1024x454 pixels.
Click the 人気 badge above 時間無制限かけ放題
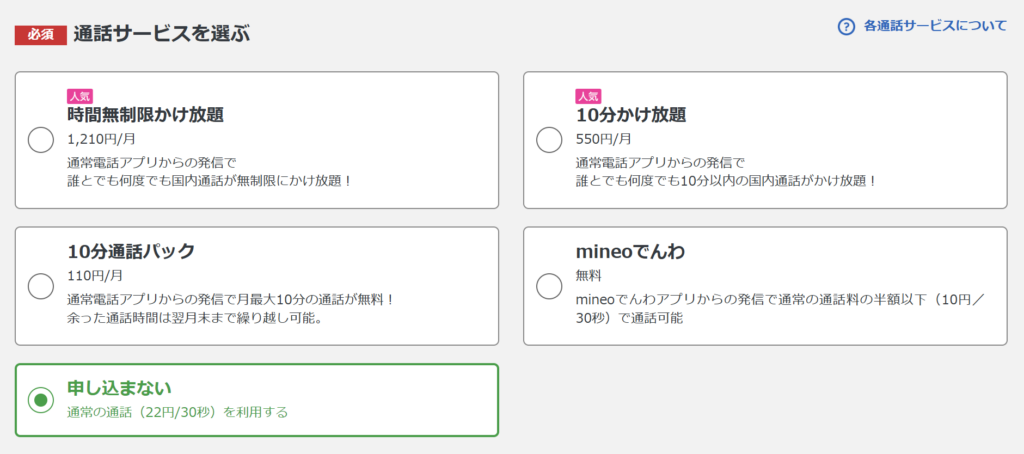[80, 96]
